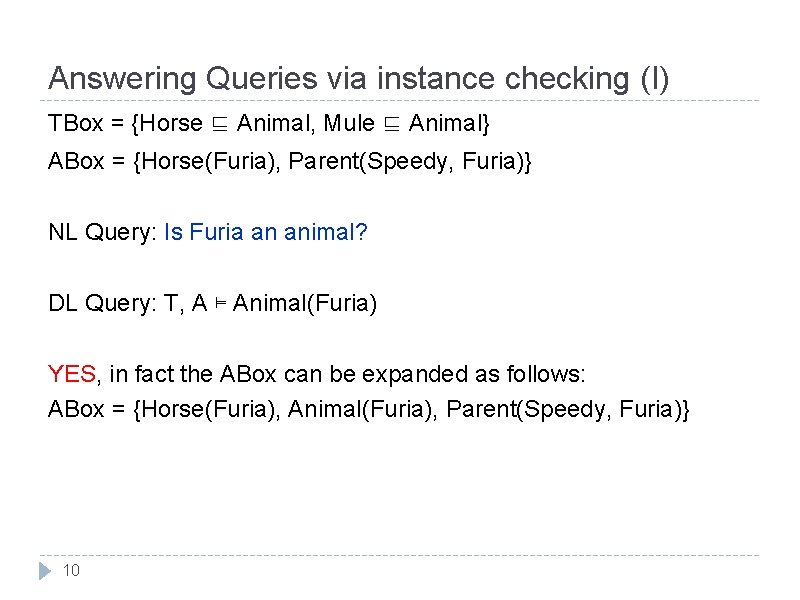This screenshot has height=600, width=800.
Task: Click the red 'YES' text
Action: [72, 375]
